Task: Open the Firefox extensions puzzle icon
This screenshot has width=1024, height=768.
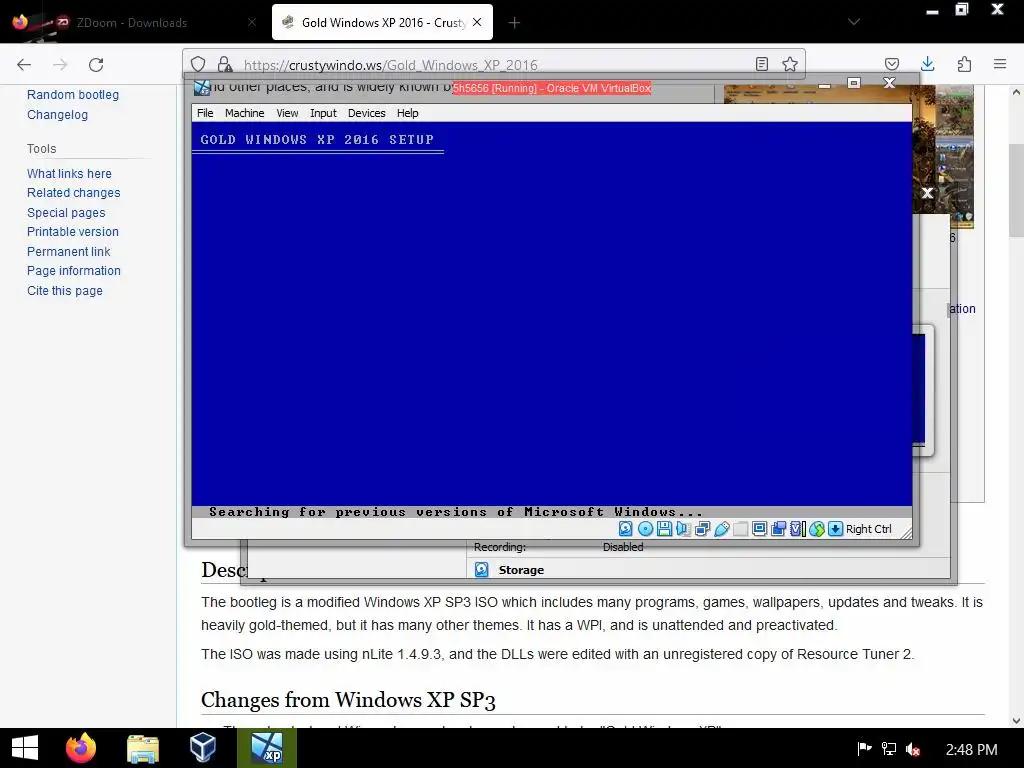Action: click(x=964, y=64)
